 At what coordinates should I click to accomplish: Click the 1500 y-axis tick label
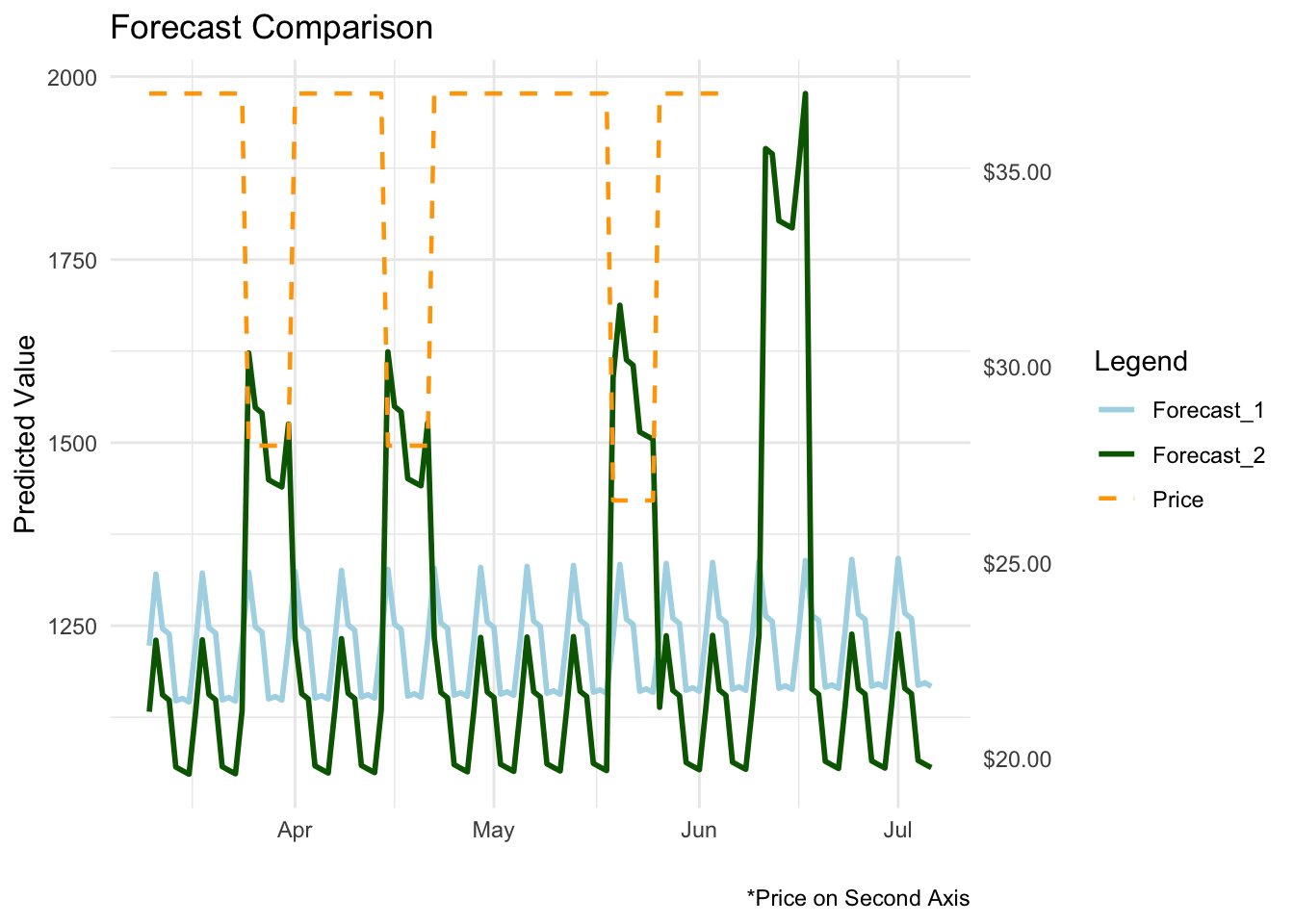click(x=72, y=443)
